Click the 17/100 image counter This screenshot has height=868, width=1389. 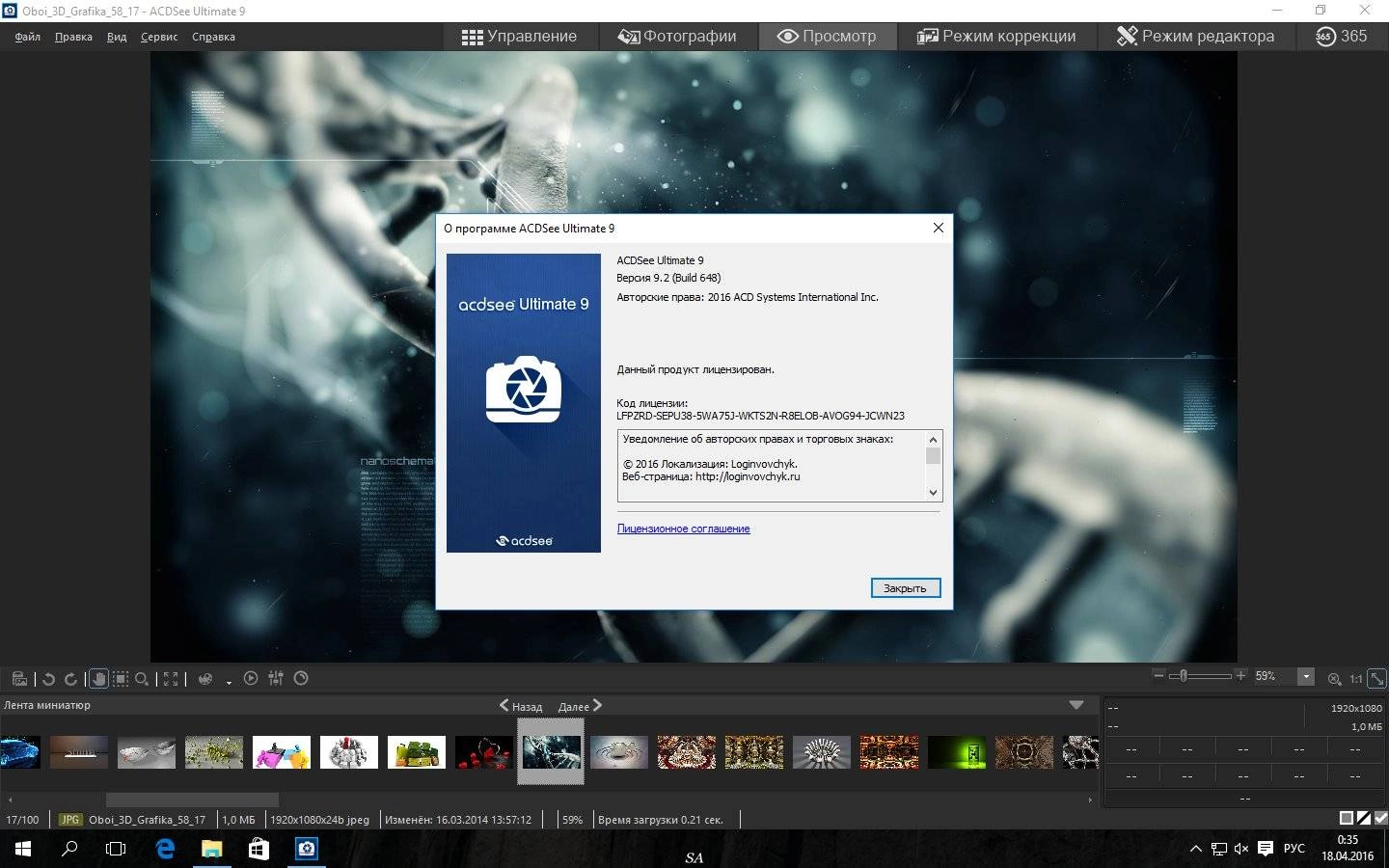(23, 820)
